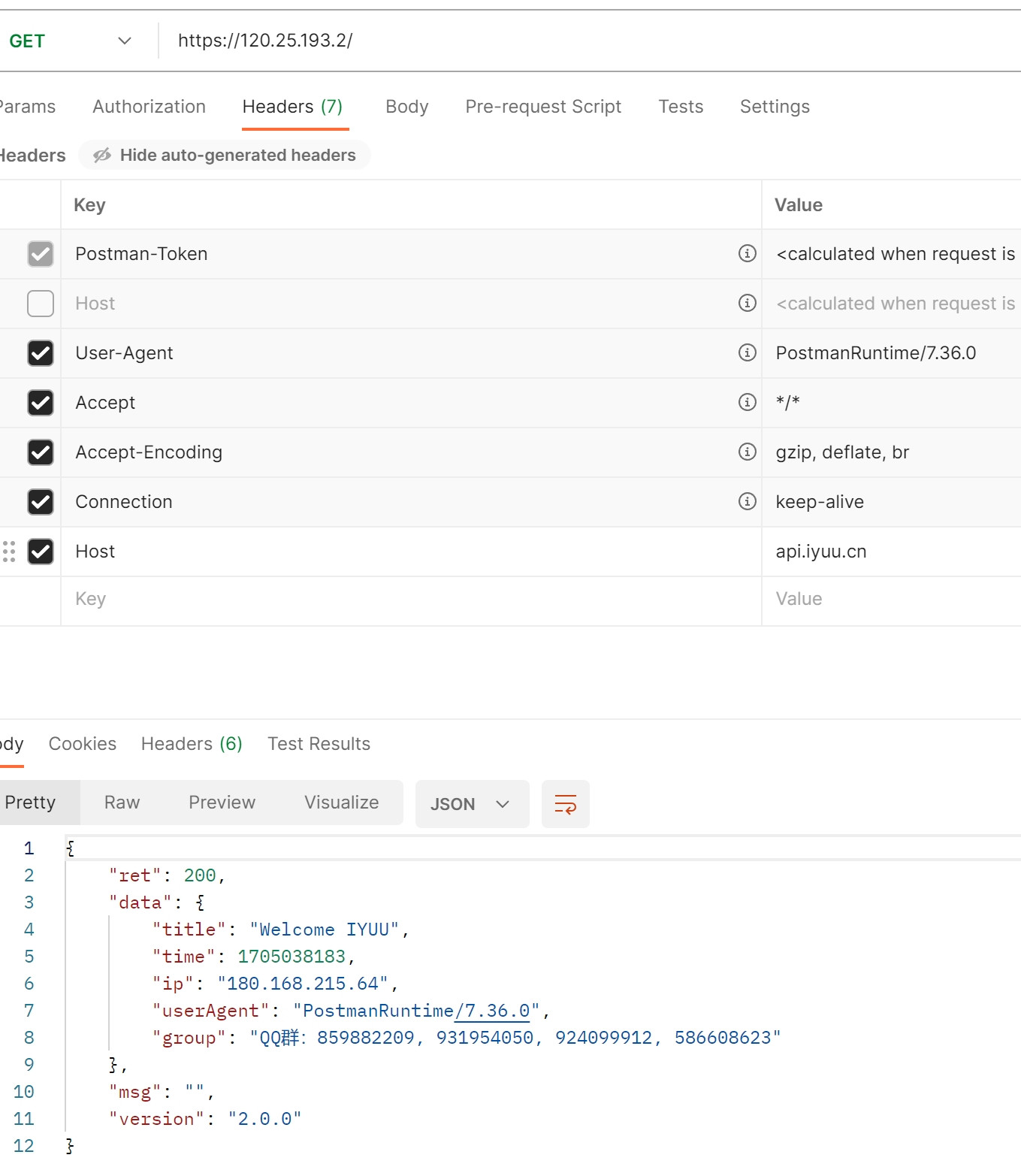Click the info icon next to User-Agent
The height and width of the screenshot is (1176, 1021).
point(747,352)
